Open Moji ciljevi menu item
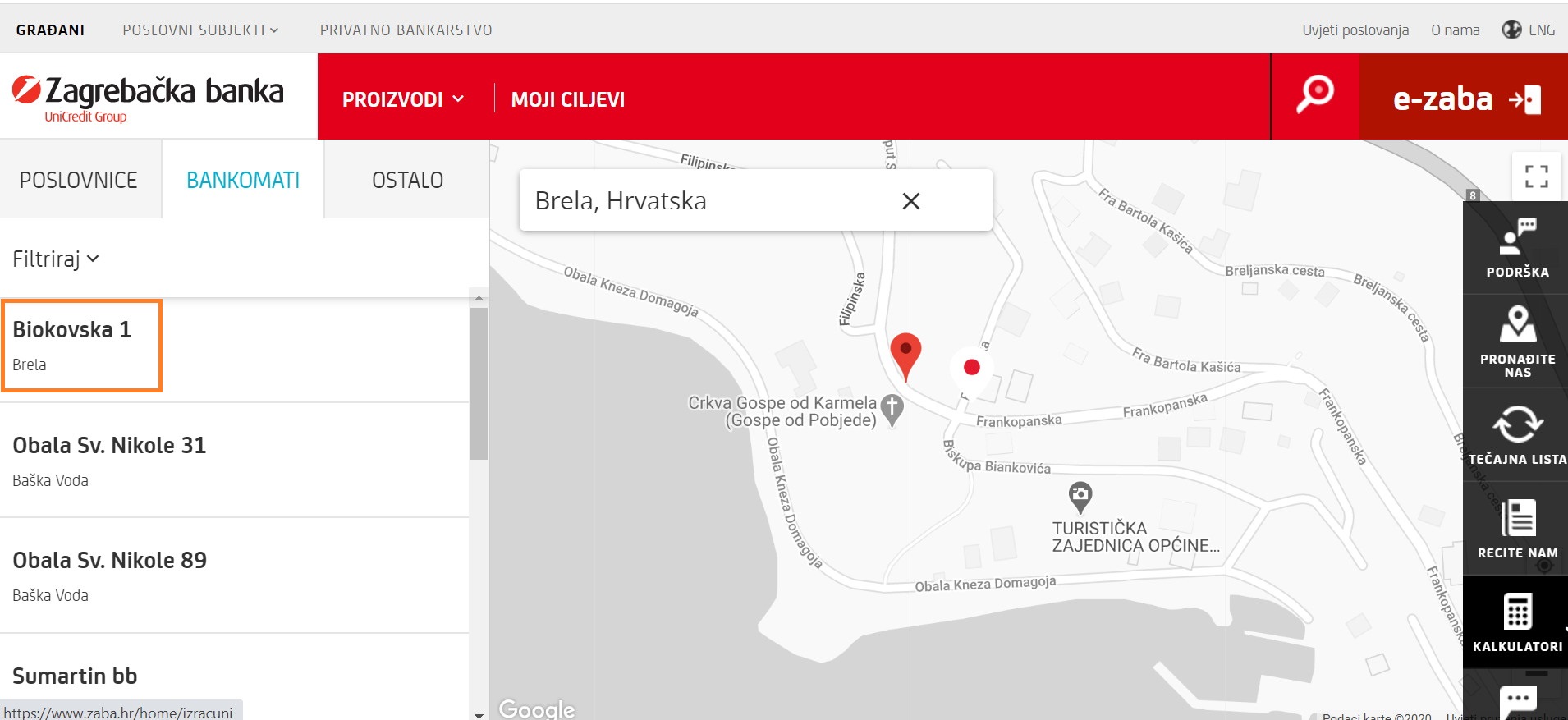The width and height of the screenshot is (1568, 720). click(567, 99)
